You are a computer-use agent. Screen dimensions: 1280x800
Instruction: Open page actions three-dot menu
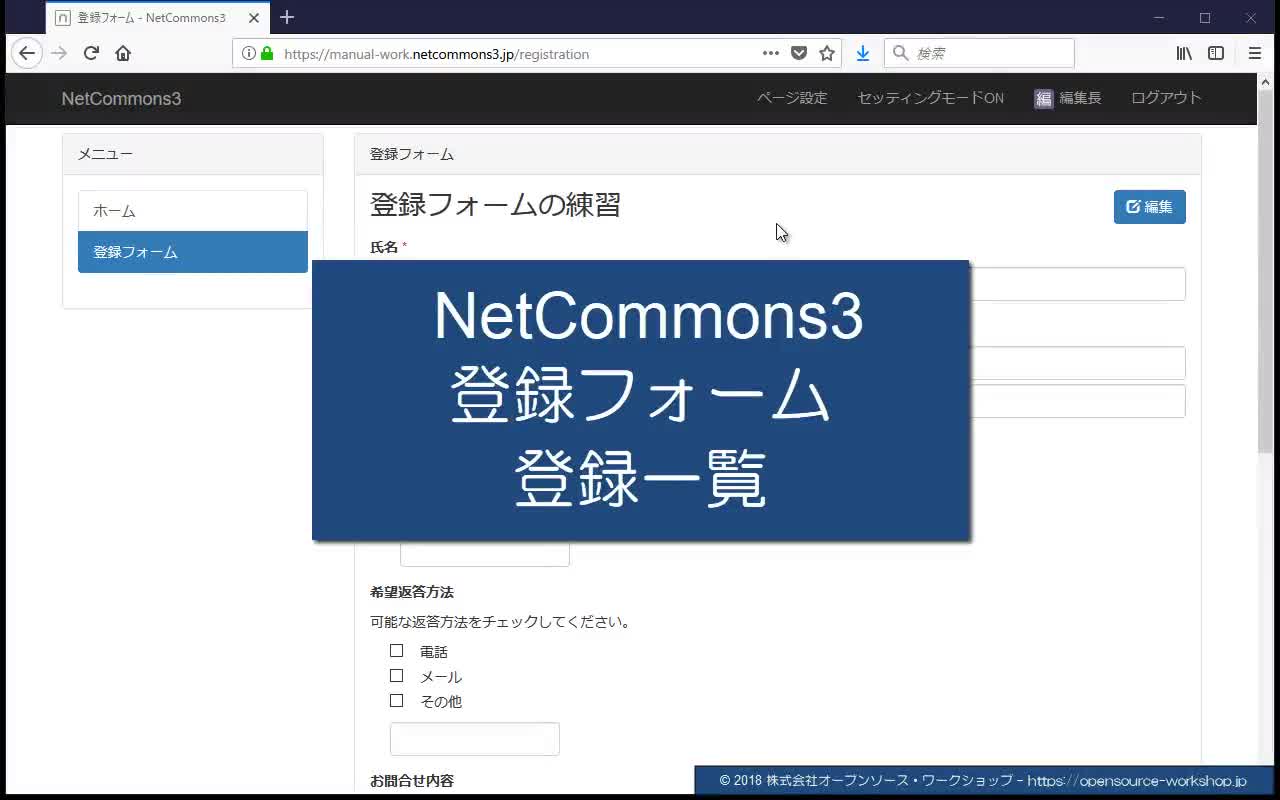pos(771,54)
